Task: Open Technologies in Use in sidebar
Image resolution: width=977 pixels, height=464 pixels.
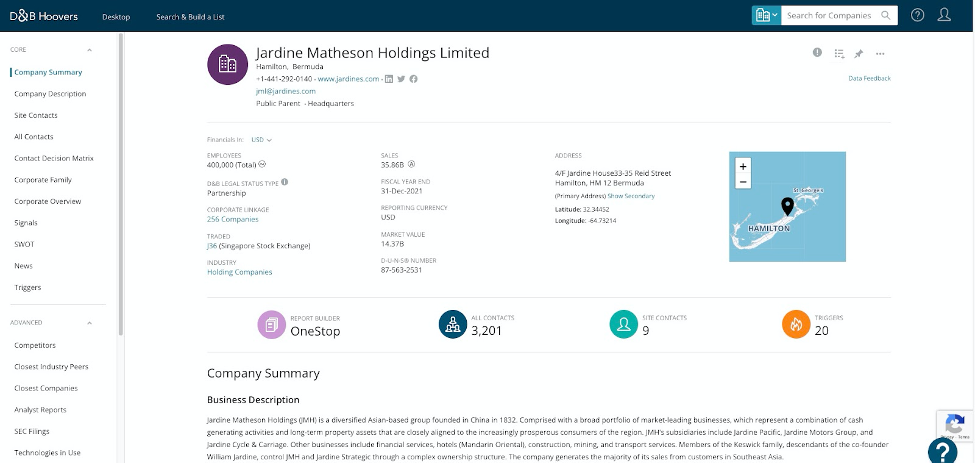Action: pos(47,453)
